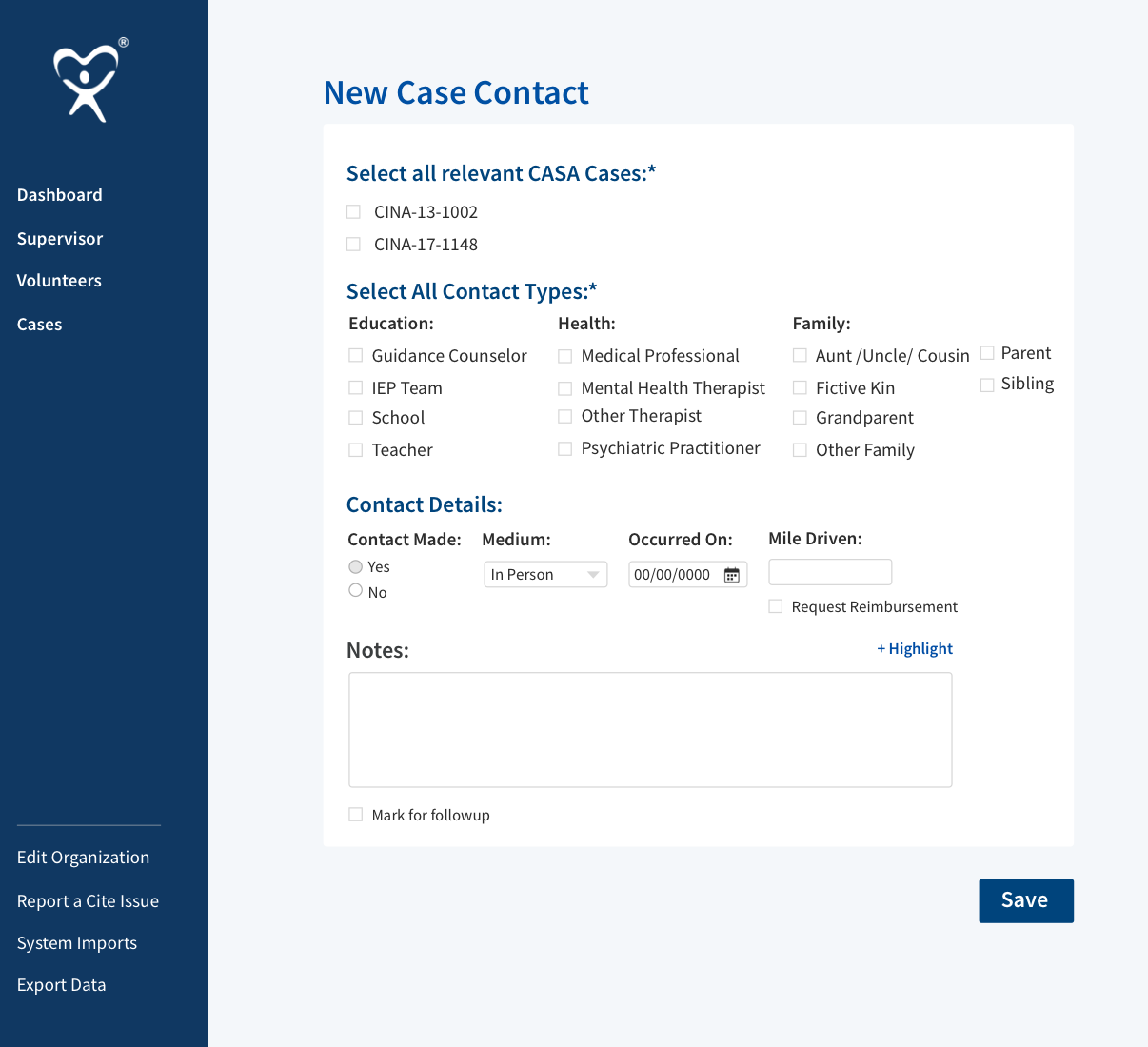Screen dimensions: 1148x1047
Task: Tick the Guidance Counselor checkbox
Action: coord(356,355)
